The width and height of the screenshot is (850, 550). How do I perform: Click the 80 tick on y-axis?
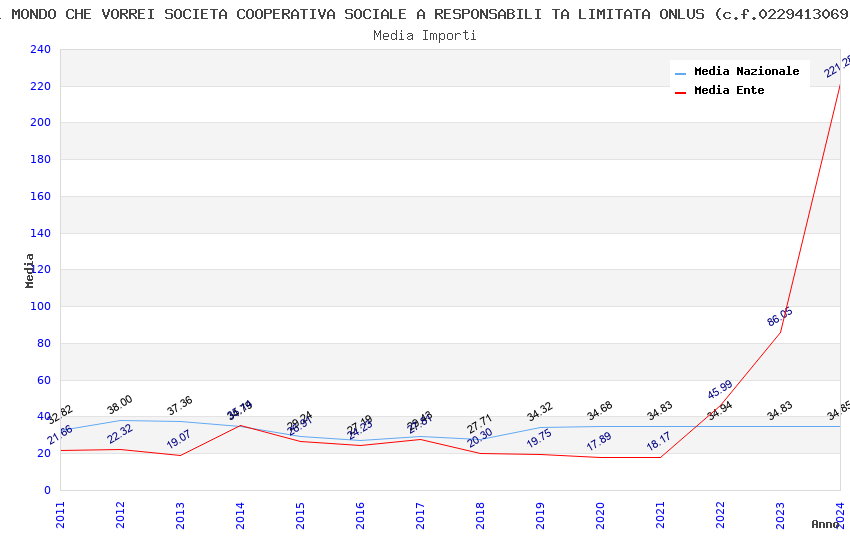[44, 343]
